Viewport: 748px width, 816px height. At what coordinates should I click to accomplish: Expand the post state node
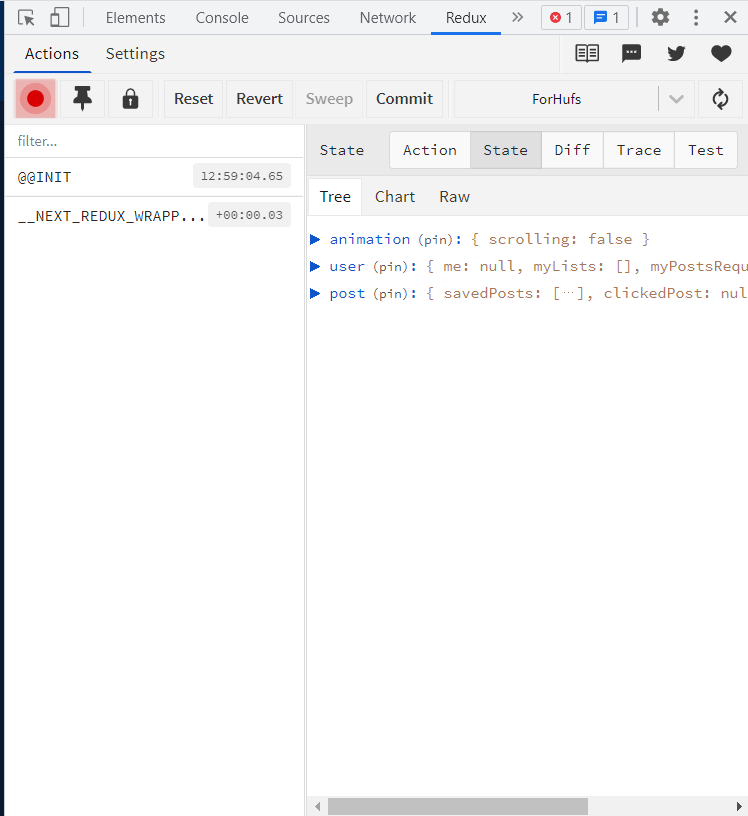315,294
